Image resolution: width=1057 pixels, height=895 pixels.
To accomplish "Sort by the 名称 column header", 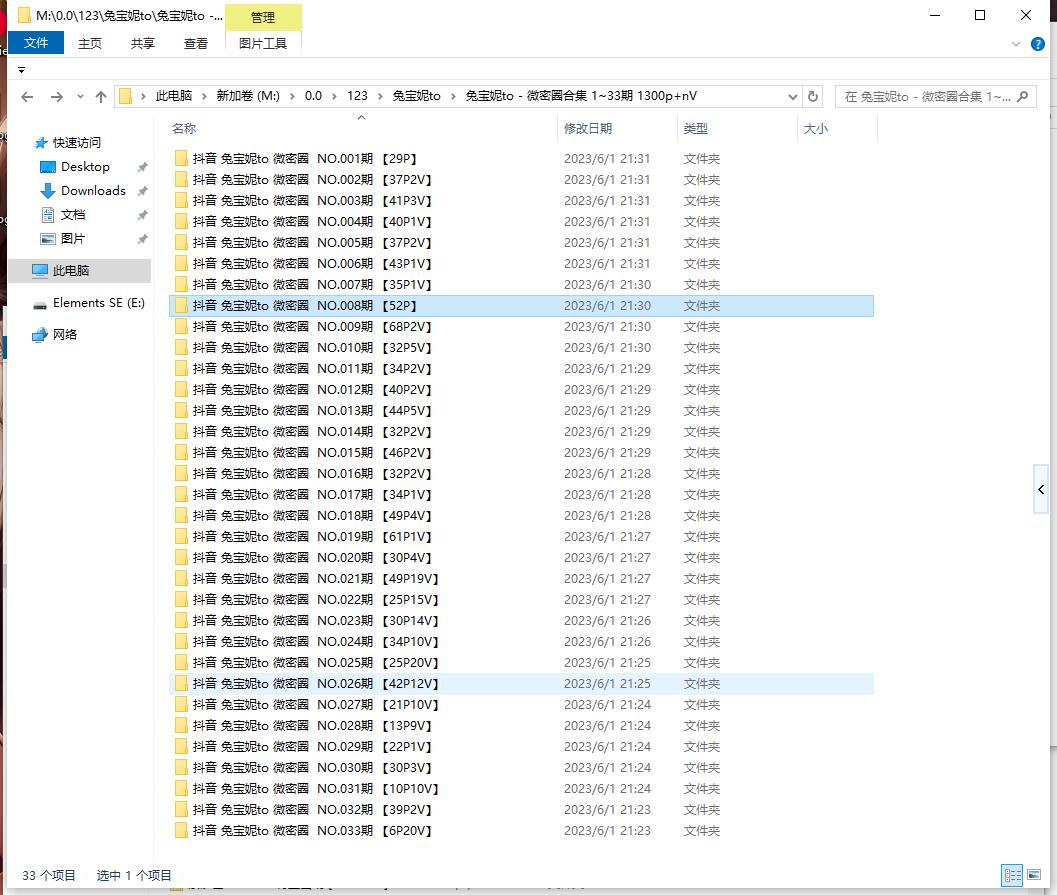I will click(x=184, y=128).
